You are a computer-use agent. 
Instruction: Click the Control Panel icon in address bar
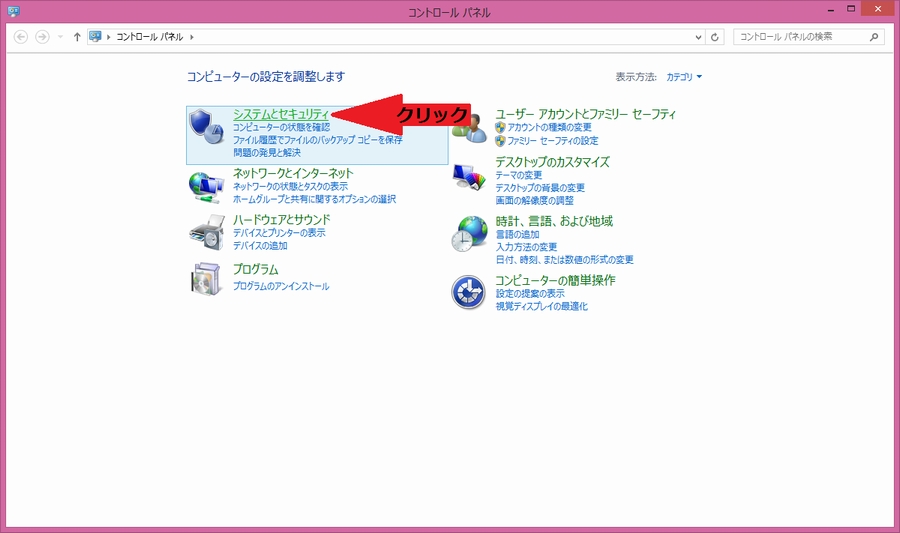pyautogui.click(x=95, y=37)
